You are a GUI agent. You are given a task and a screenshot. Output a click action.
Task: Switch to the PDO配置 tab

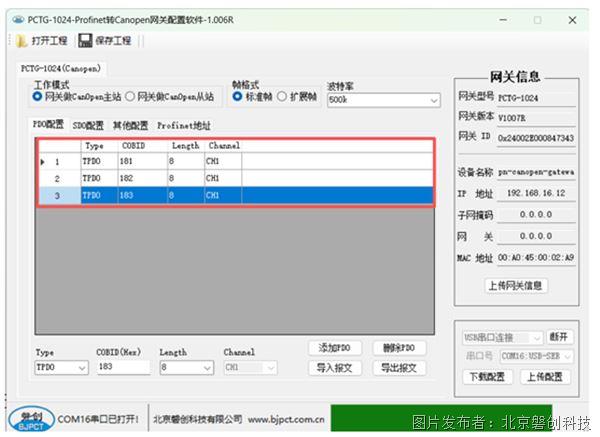click(x=48, y=124)
